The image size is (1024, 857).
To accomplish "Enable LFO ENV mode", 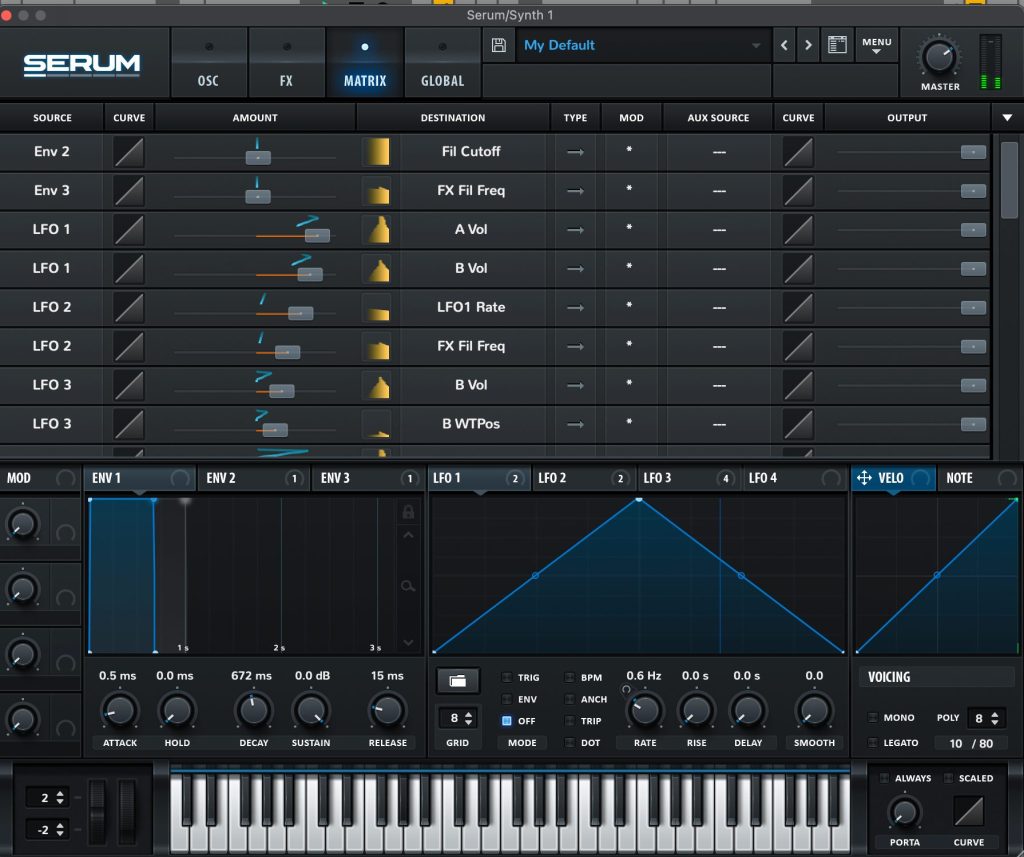I will pyautogui.click(x=507, y=699).
